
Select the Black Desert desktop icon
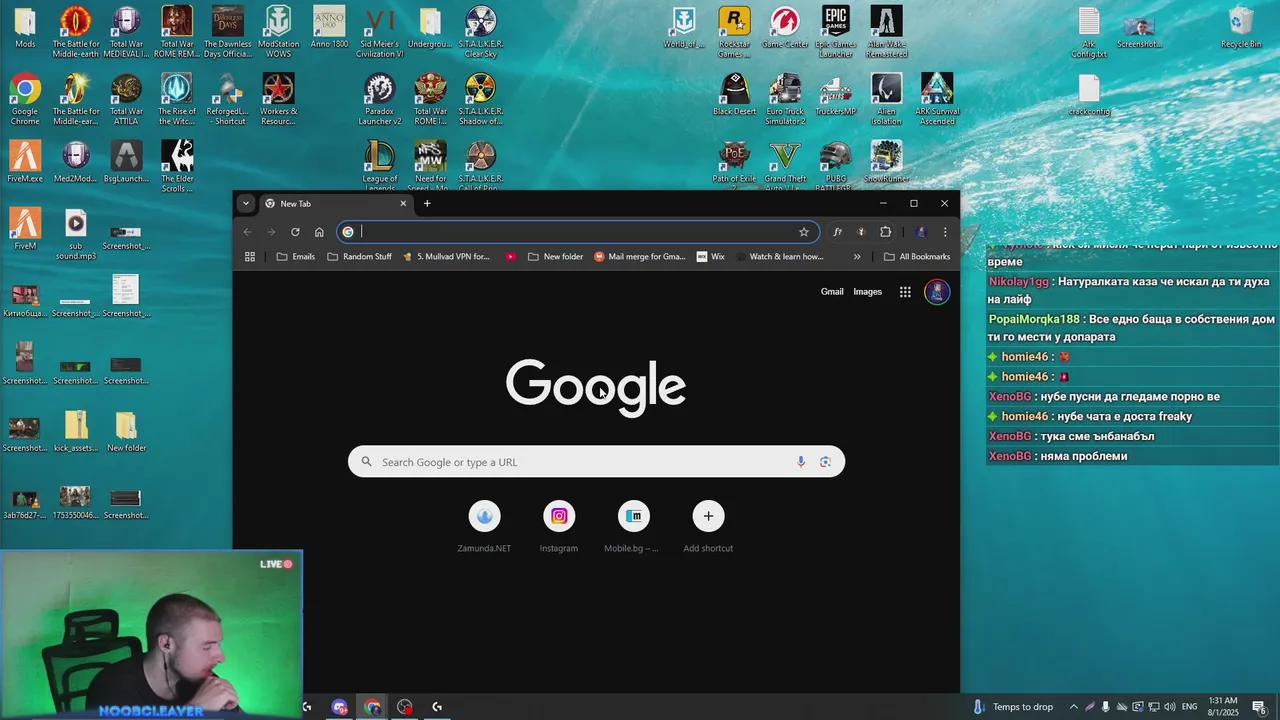[x=734, y=94]
